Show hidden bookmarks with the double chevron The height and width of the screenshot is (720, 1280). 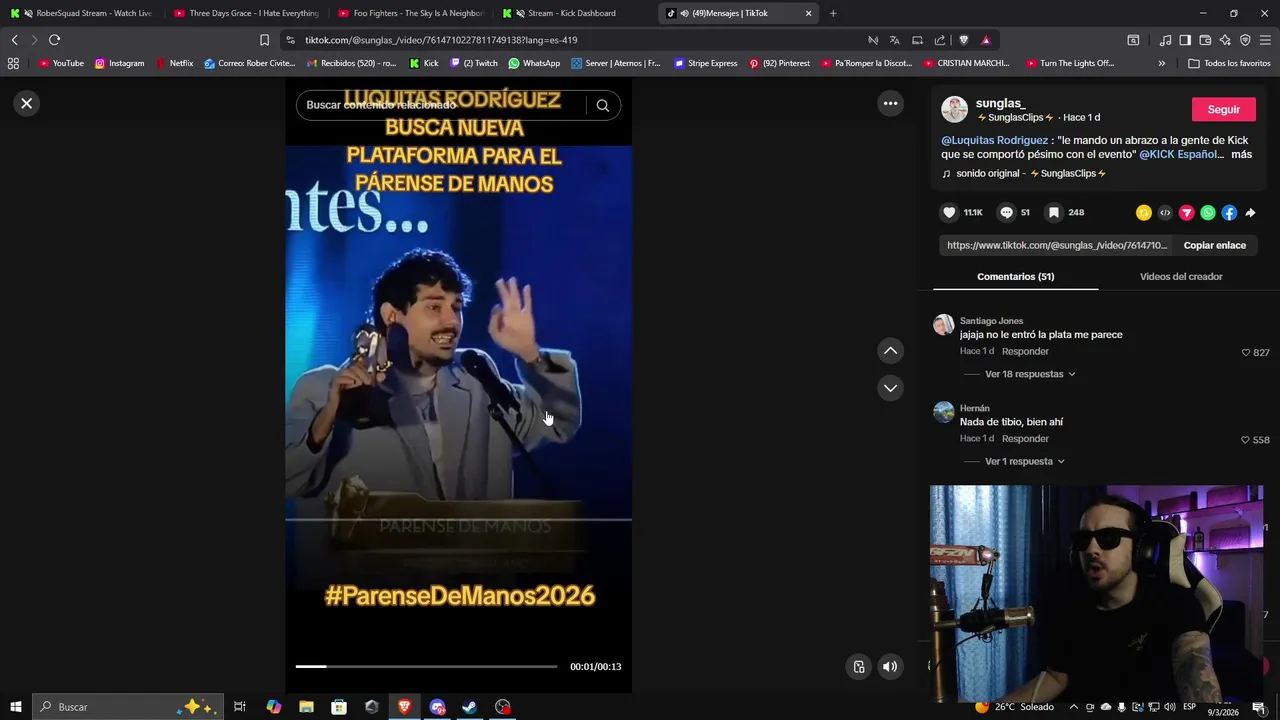click(1161, 63)
